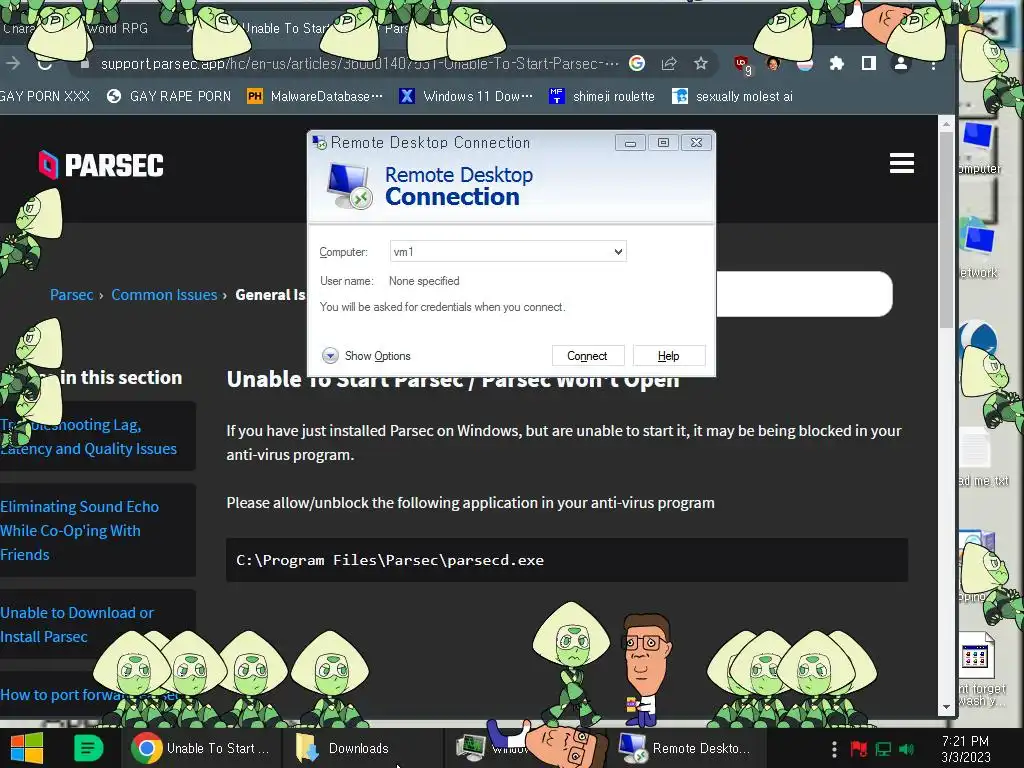Open the share page icon in Chrome
The width and height of the screenshot is (1024, 768).
[x=669, y=63]
